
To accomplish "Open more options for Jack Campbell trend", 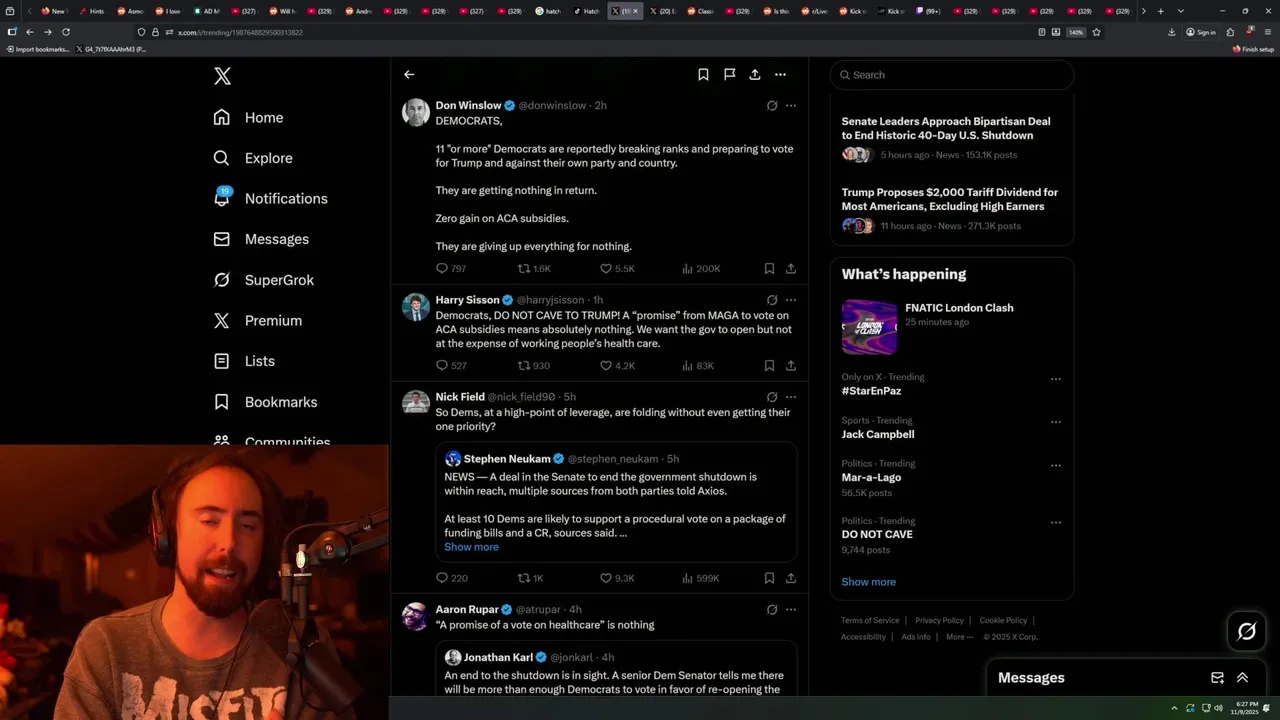I will click(x=1055, y=422).
